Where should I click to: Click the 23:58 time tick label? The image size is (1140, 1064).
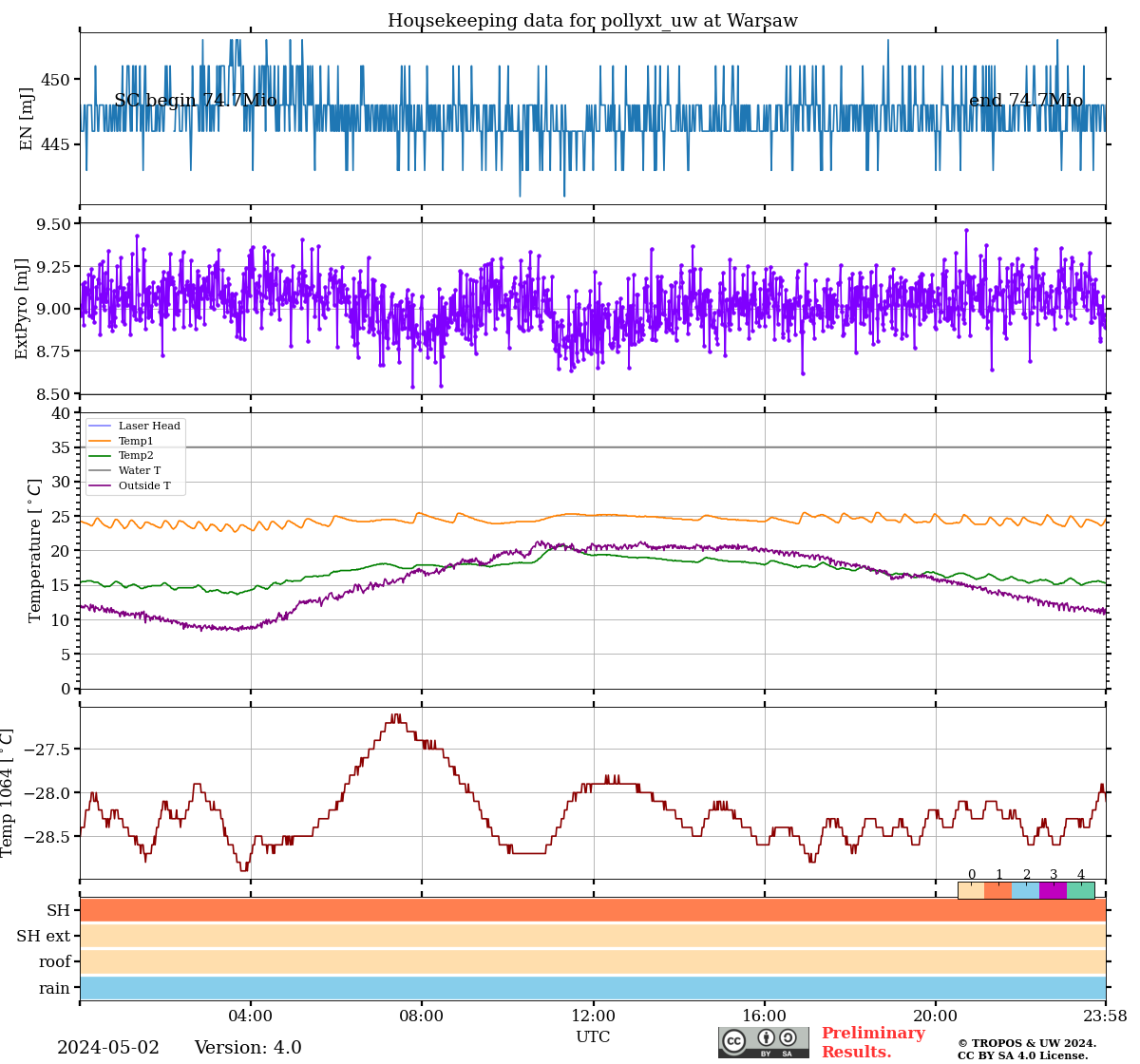pos(1105,1016)
